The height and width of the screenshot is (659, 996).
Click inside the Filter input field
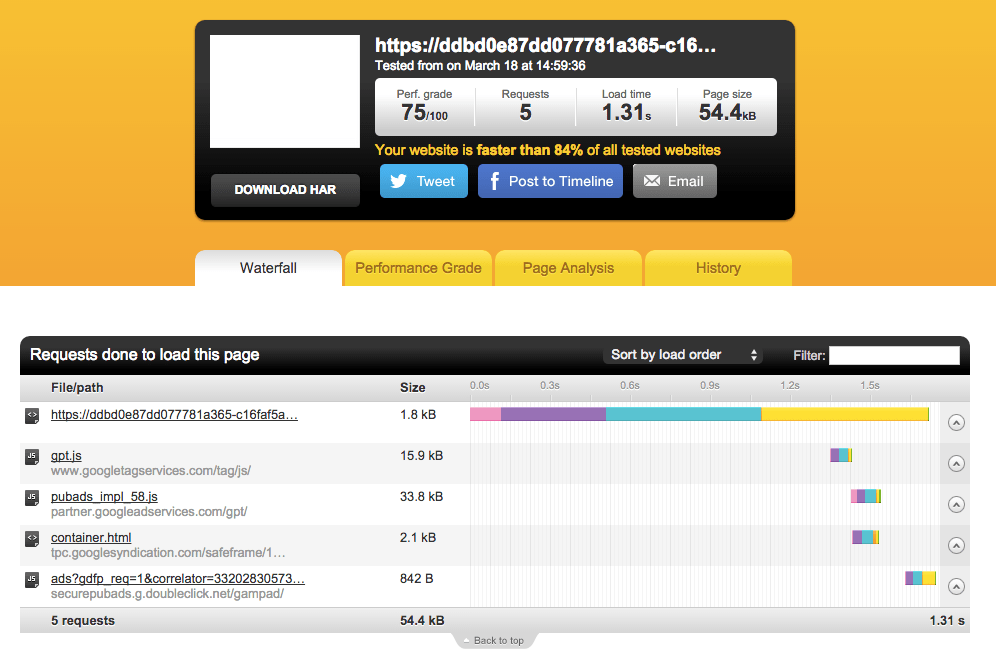click(x=894, y=355)
